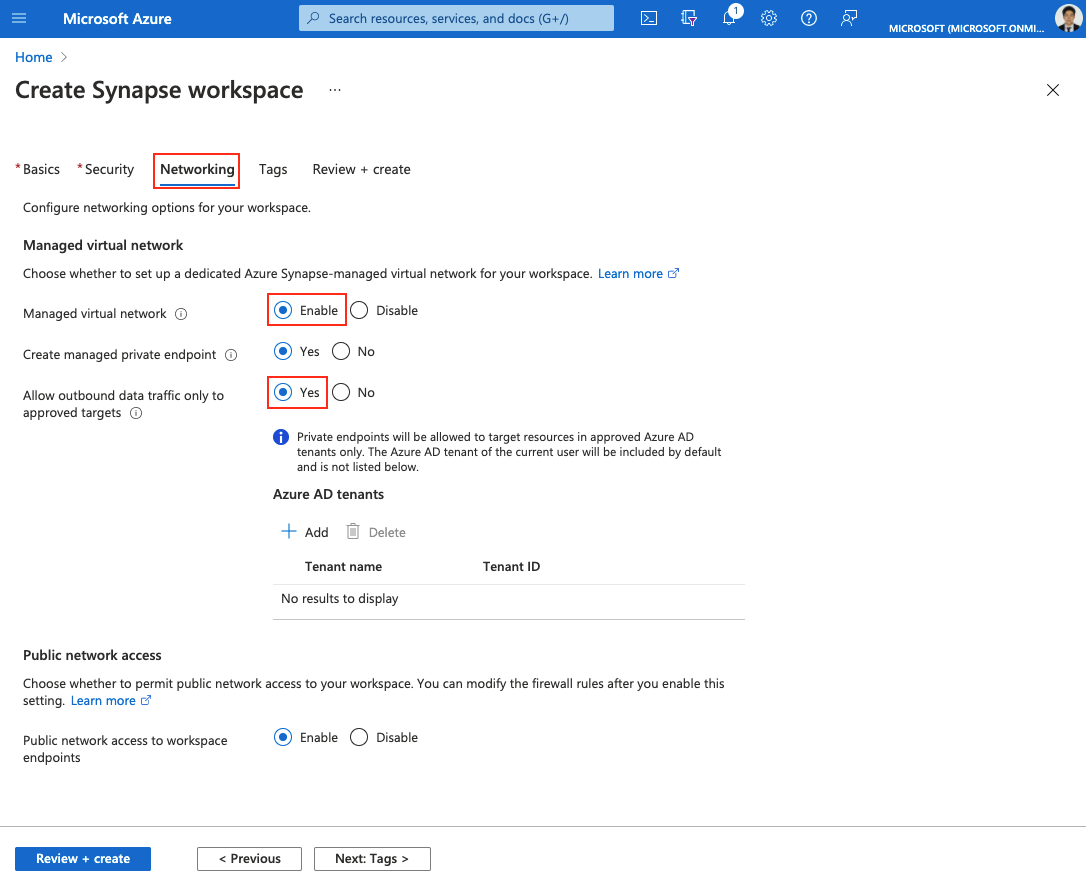The width and height of the screenshot is (1086, 892).
Task: Launch Azure Cloud Shell
Action: click(648, 18)
